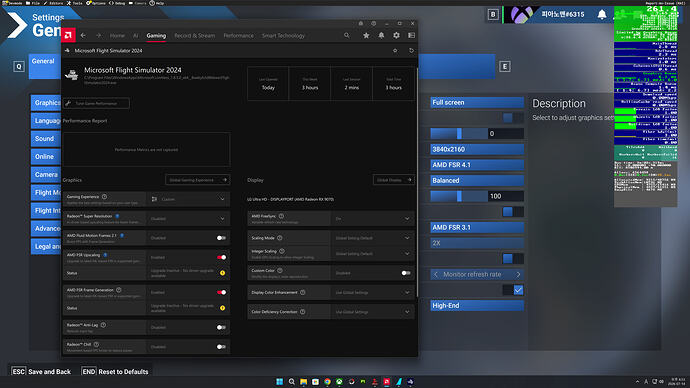Click Save and Back in the game

click(x=41, y=372)
